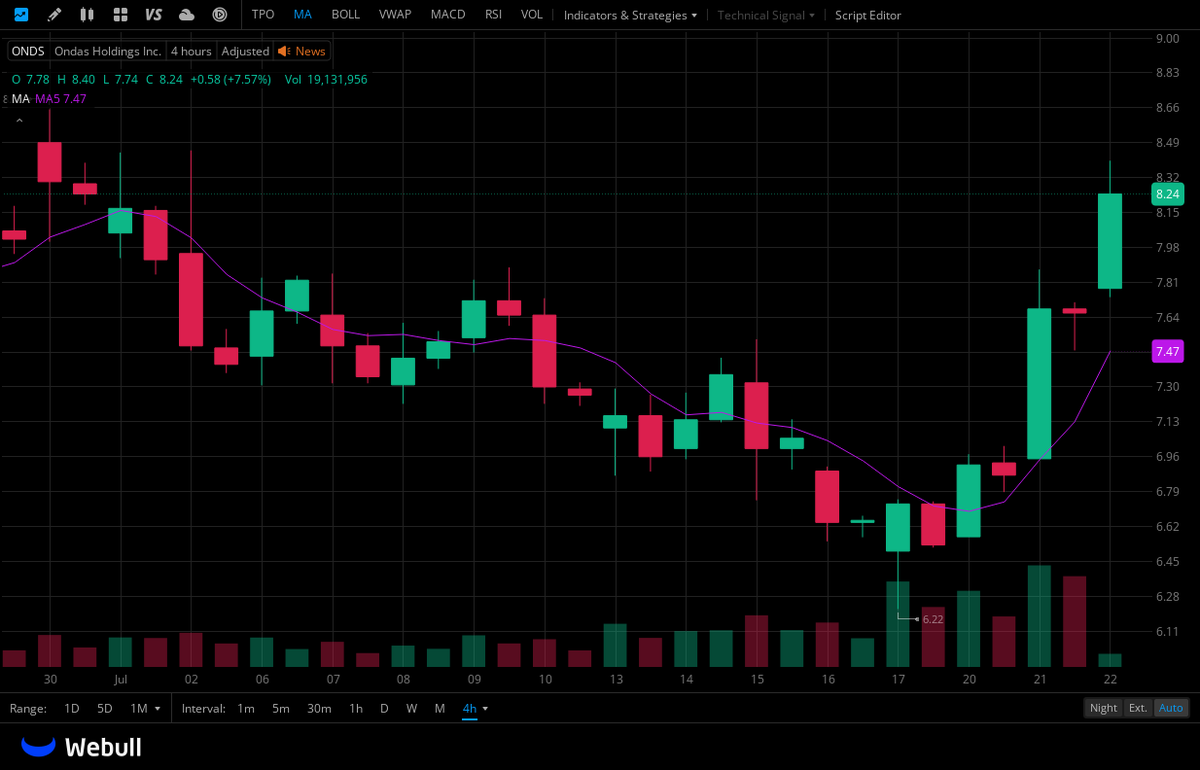Click the MA5 7.47 legend label

pyautogui.click(x=61, y=99)
